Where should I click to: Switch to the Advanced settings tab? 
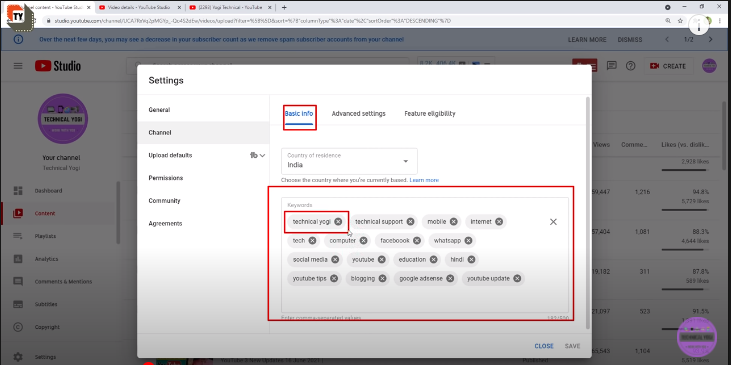point(359,113)
